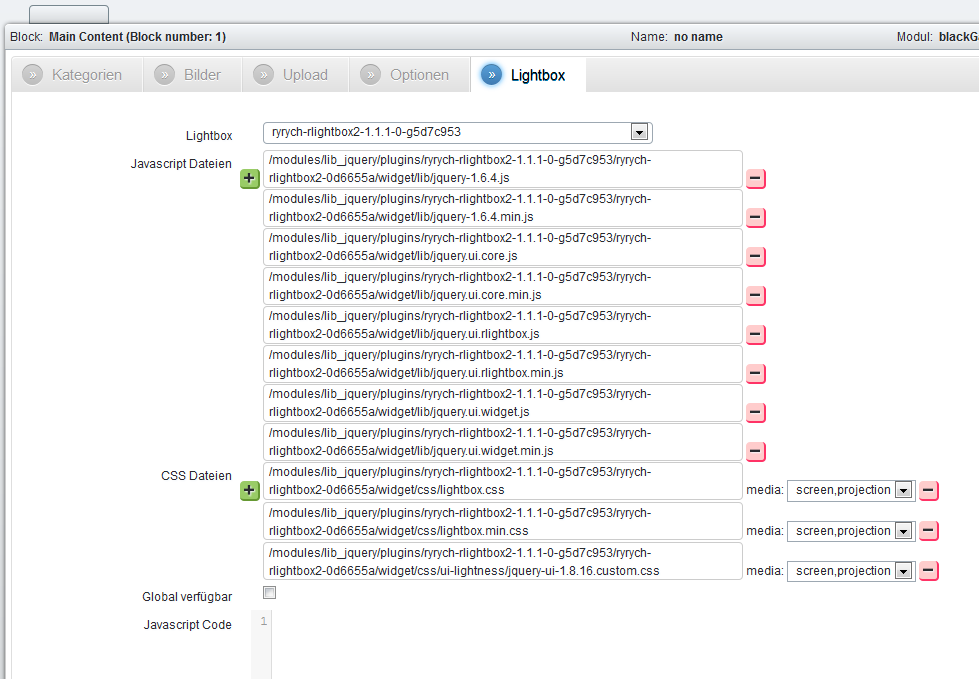Delete the jquery.ui.core.js entry
Screen dimensions: 979x679
(756, 257)
